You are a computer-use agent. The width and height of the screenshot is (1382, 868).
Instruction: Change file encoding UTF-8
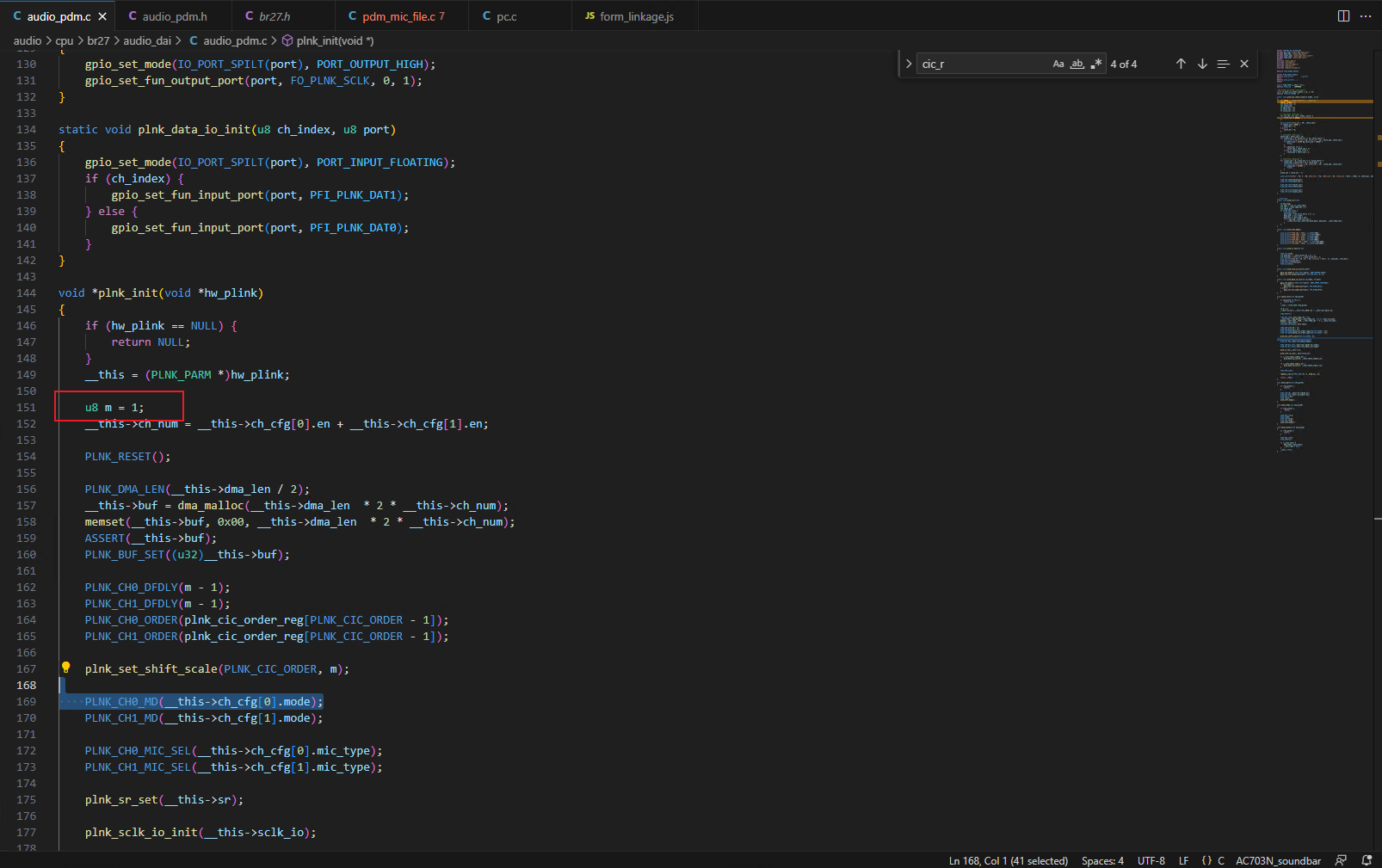pyautogui.click(x=1151, y=860)
